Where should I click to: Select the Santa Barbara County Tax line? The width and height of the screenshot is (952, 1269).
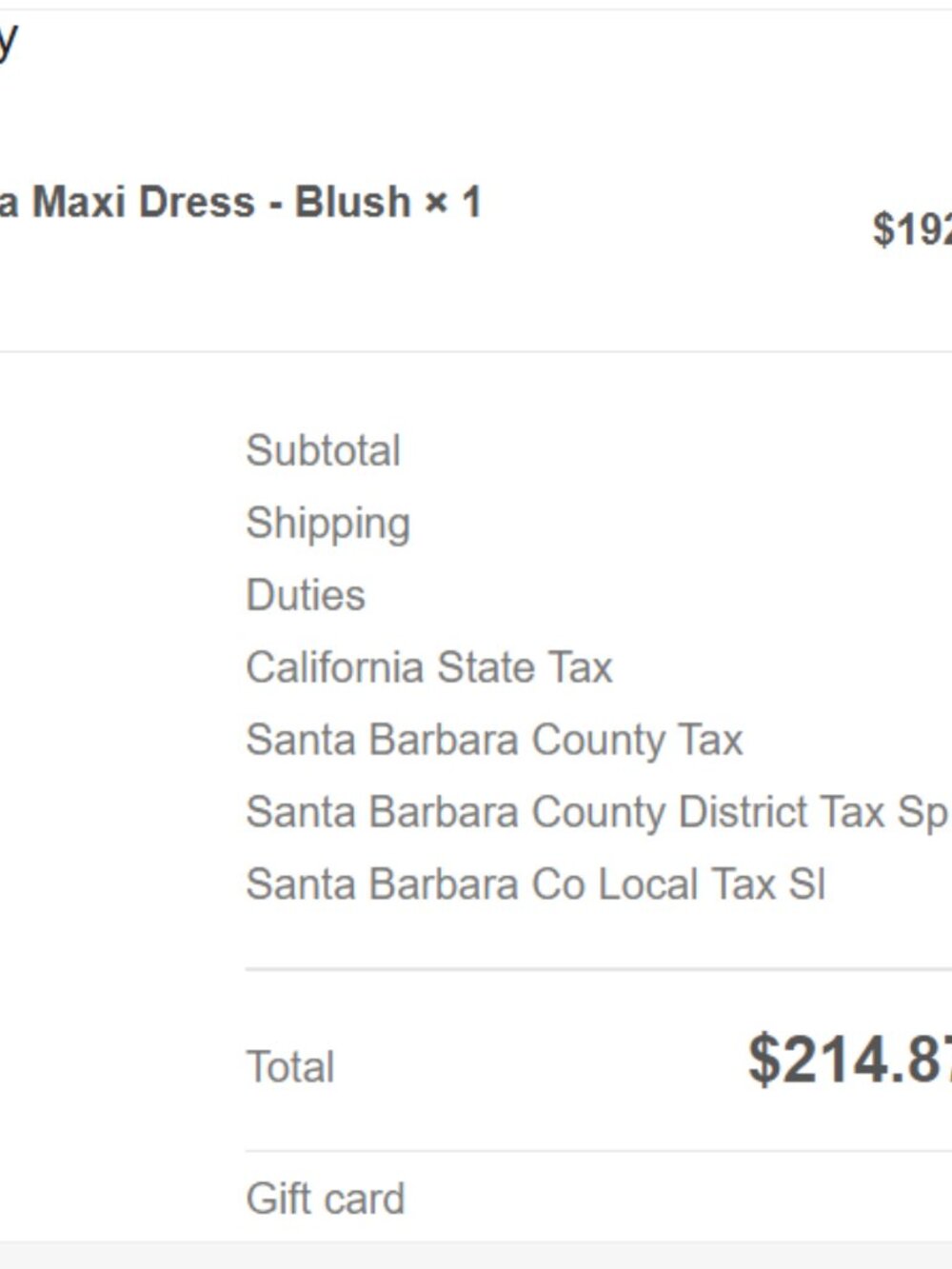click(x=494, y=741)
